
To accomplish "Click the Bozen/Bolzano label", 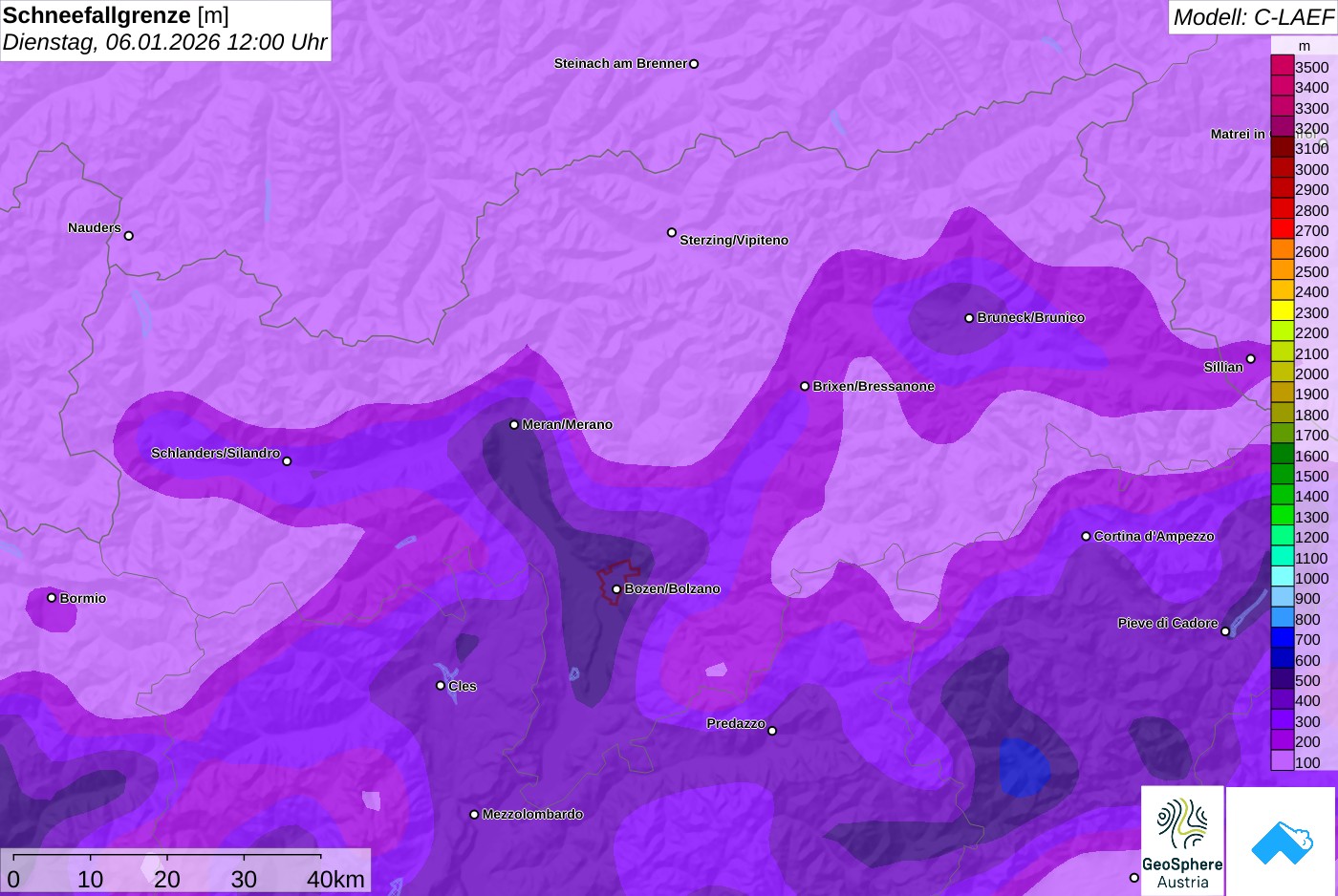I will 672,588.
